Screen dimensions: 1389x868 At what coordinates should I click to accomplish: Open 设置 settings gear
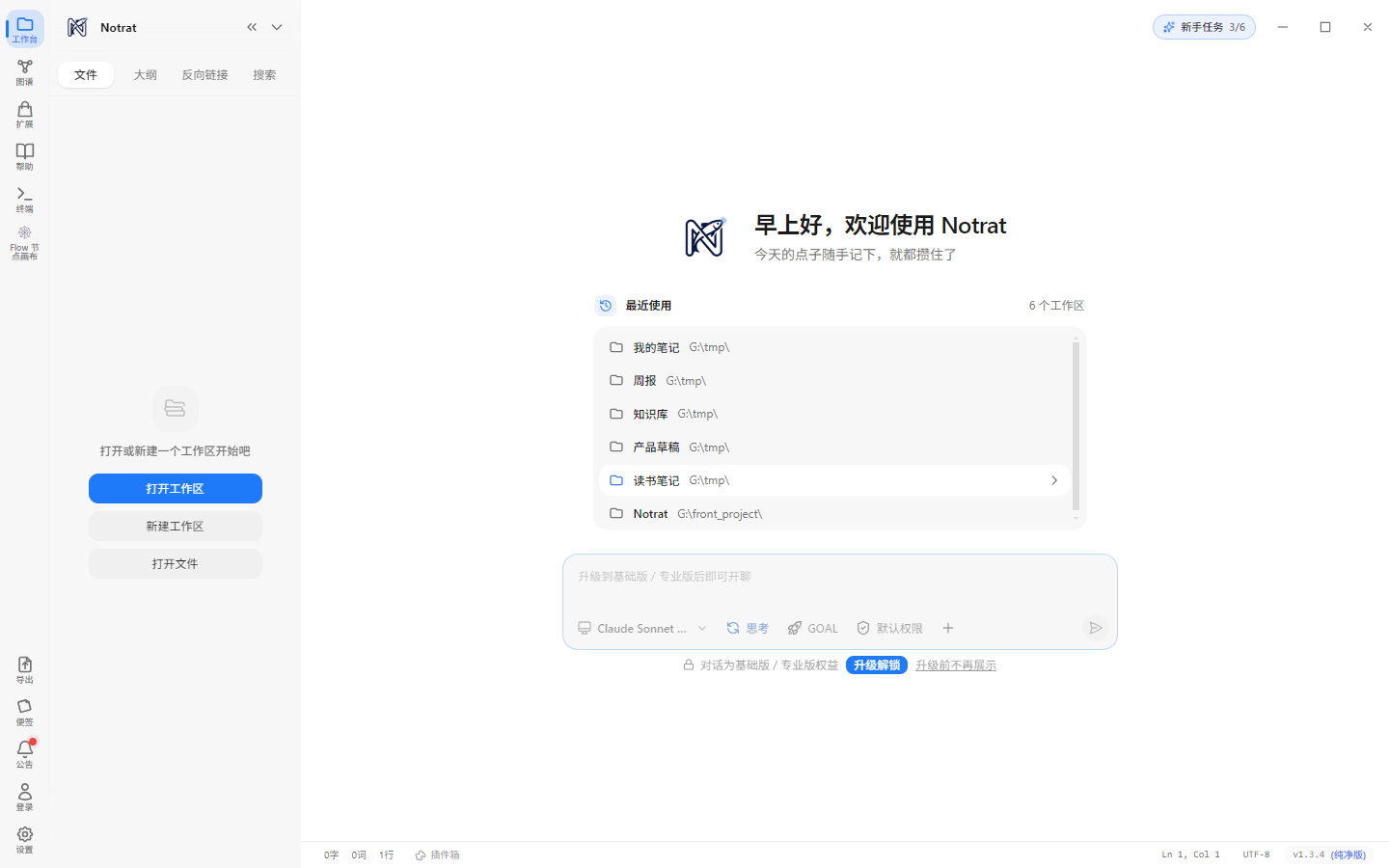tap(25, 840)
